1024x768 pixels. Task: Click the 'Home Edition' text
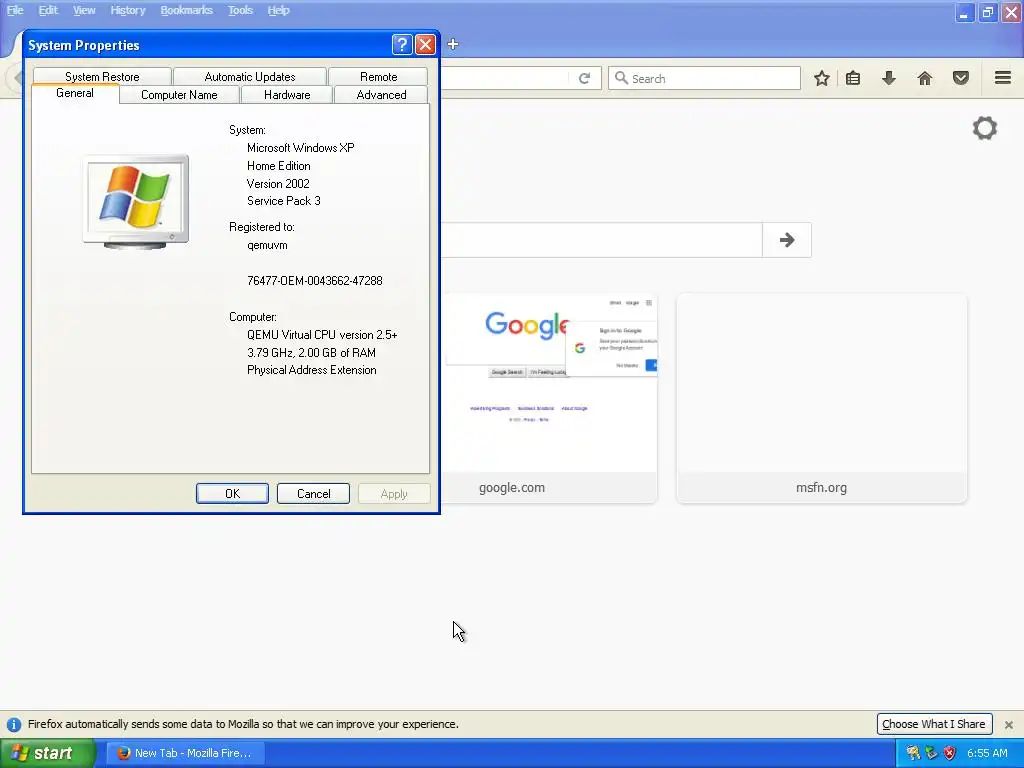point(278,166)
